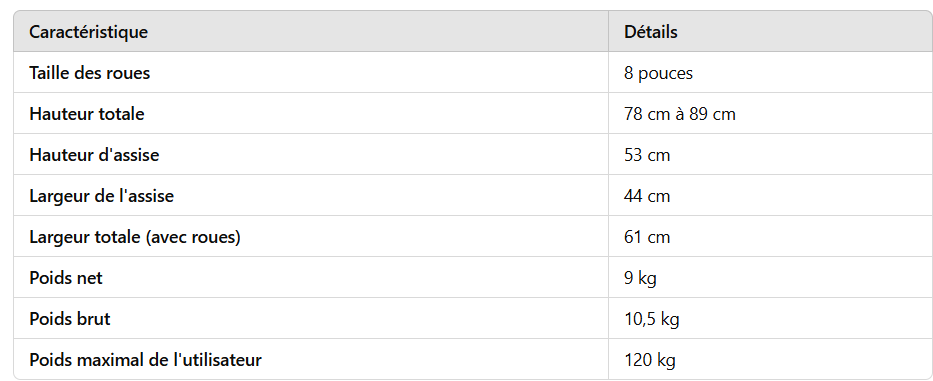Select the Largeur de l'assise label
This screenshot has width=933, height=381.
point(101,196)
